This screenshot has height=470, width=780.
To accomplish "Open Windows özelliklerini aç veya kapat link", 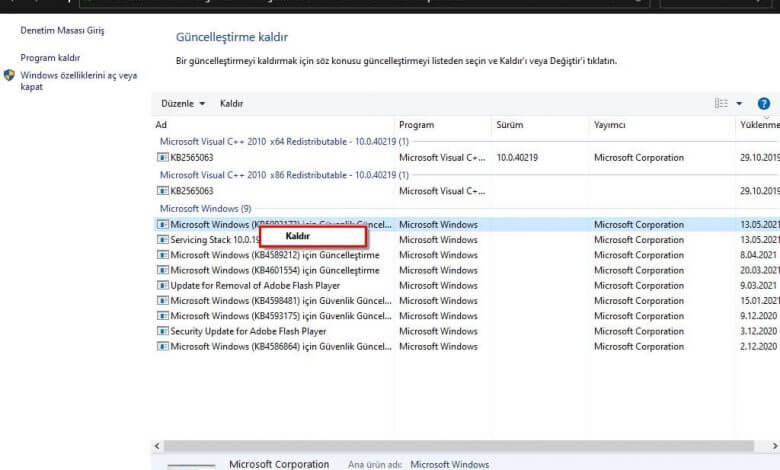I will 79,81.
